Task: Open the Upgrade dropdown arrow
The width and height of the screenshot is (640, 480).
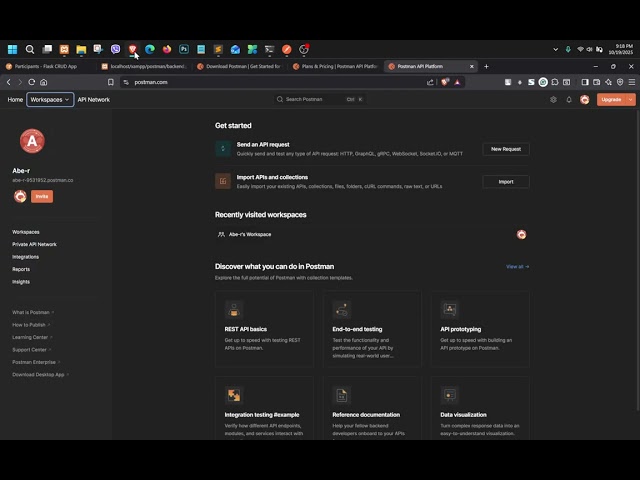Action: [x=631, y=100]
